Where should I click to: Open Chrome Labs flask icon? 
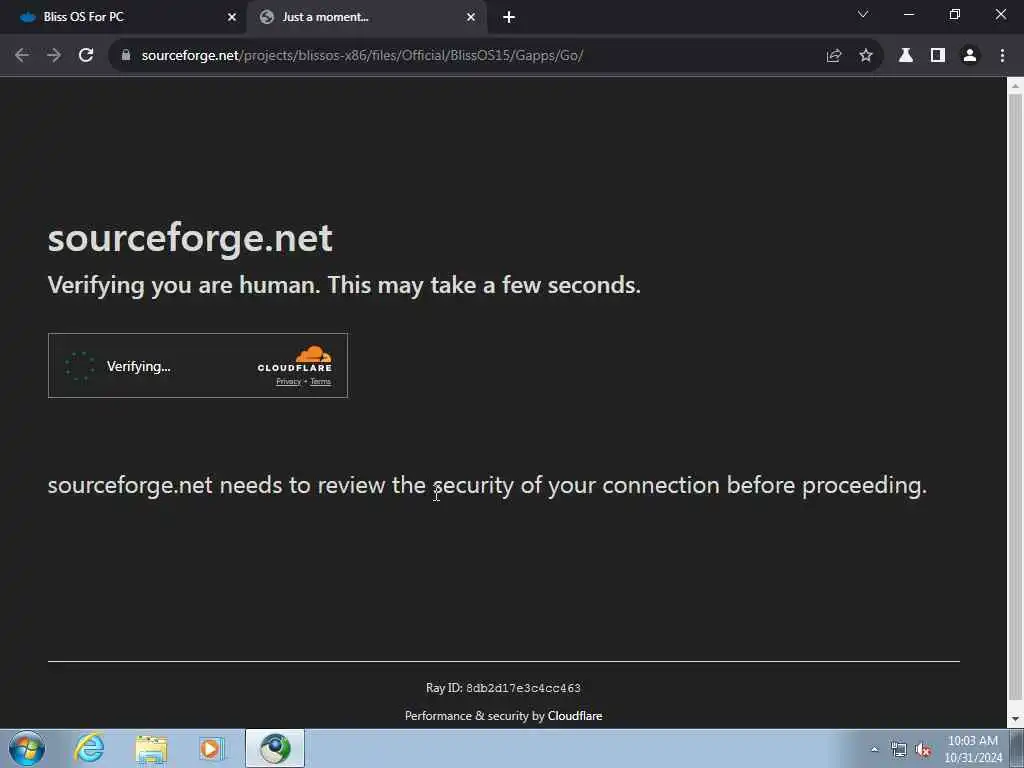[906, 56]
